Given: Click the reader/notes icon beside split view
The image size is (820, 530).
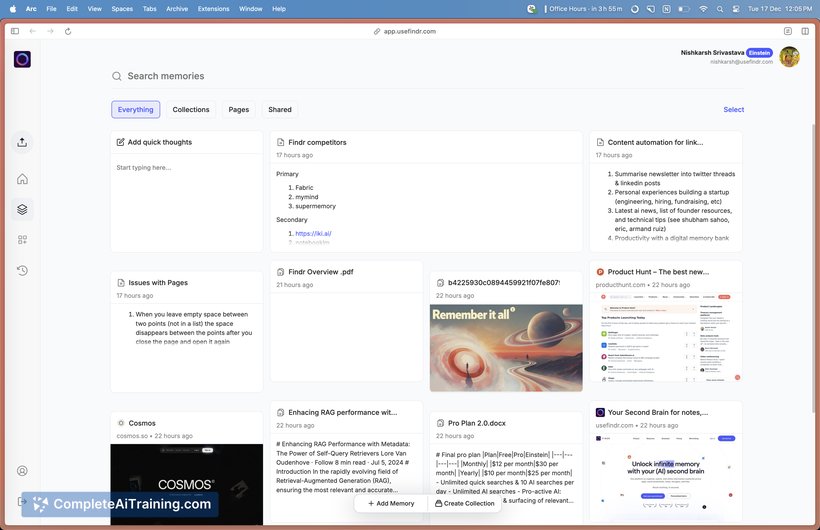Looking at the screenshot, I should pyautogui.click(x=788, y=31).
